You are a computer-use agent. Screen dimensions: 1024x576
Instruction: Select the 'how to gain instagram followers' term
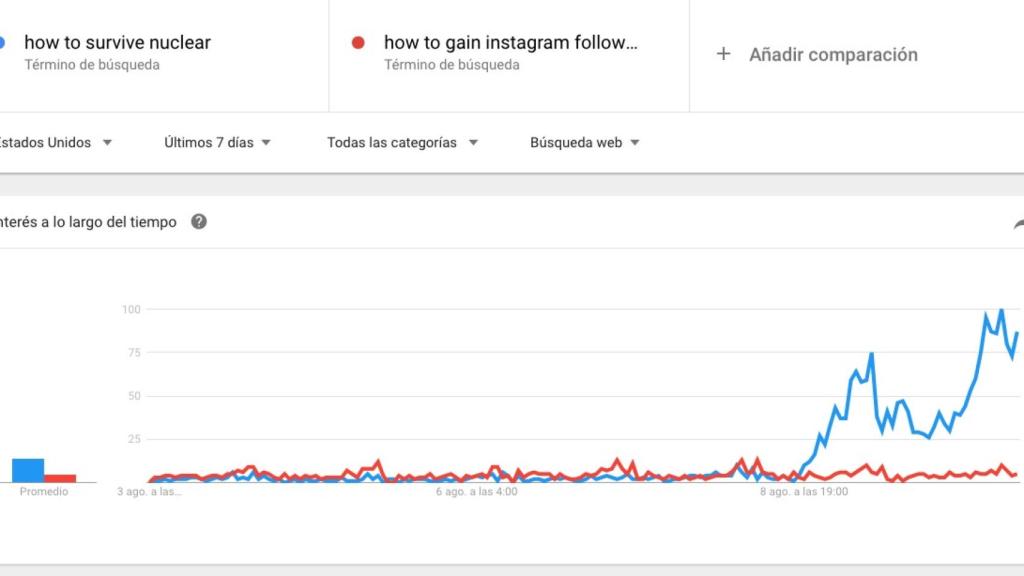click(510, 43)
